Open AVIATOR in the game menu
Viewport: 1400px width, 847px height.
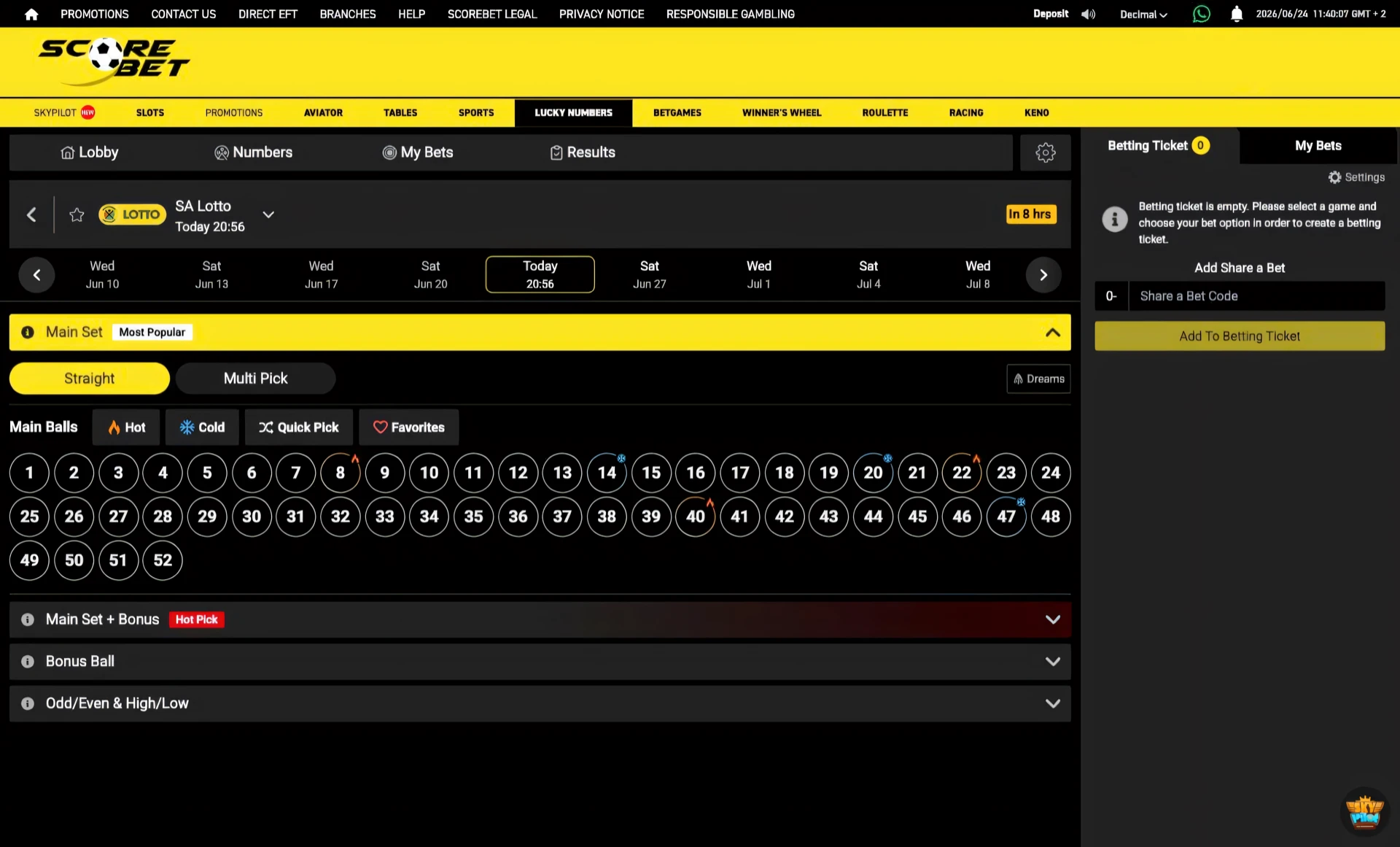click(x=323, y=112)
